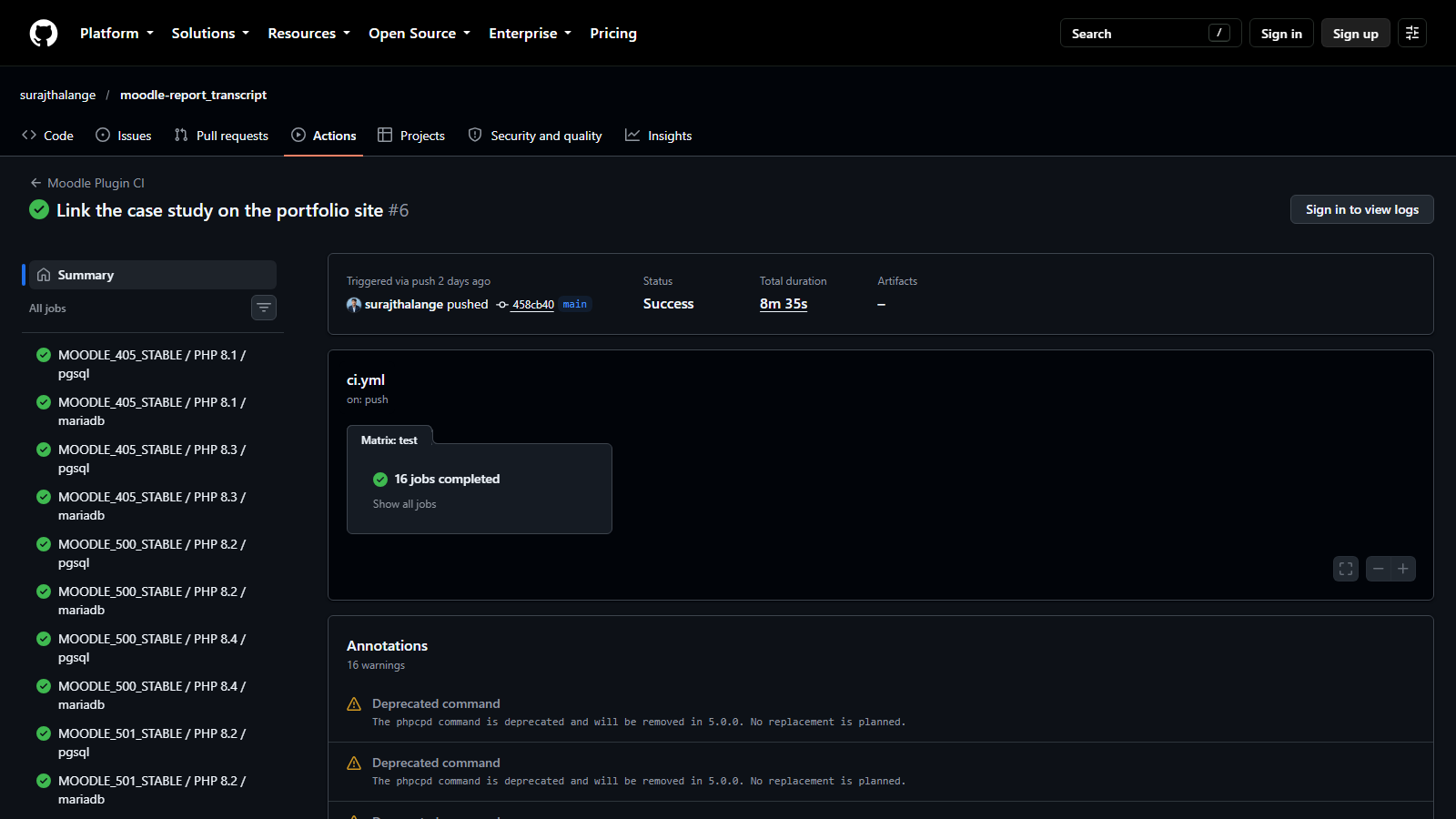Open the GitHub logo homepage
1456x819 pixels.
pos(44,34)
